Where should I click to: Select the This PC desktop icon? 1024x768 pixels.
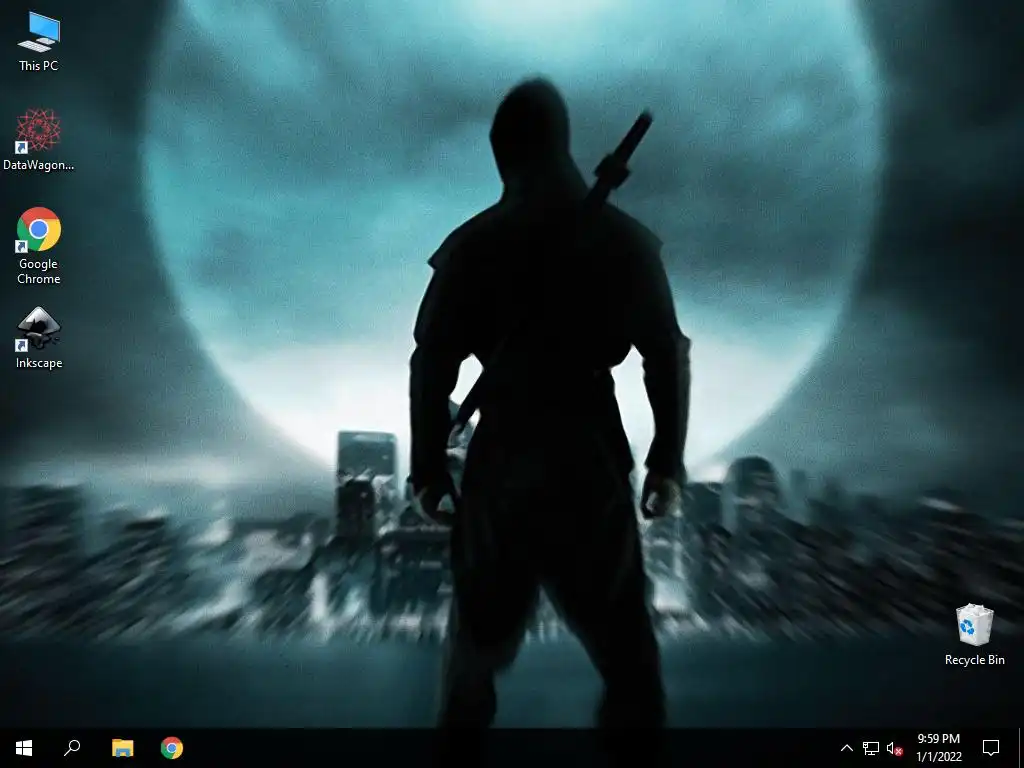(x=39, y=41)
